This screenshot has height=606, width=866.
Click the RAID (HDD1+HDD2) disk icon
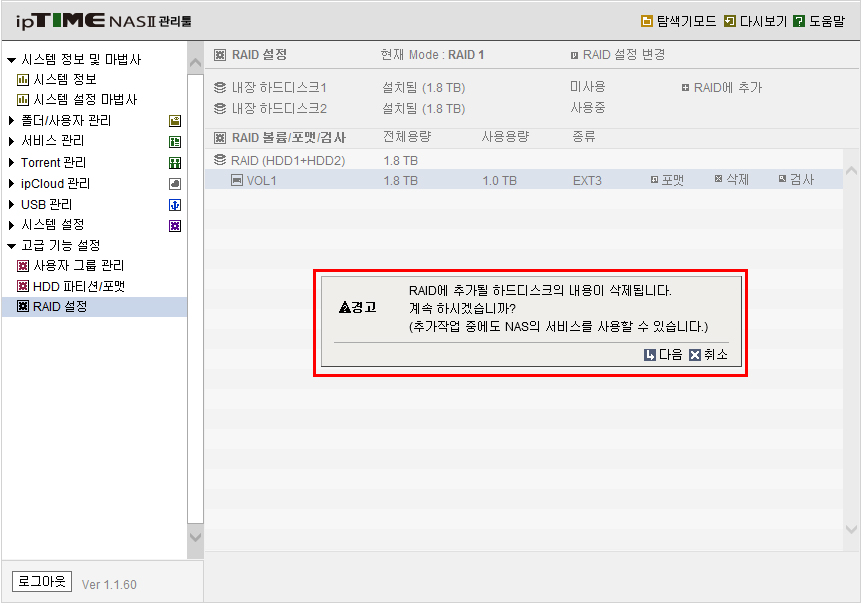(x=220, y=160)
